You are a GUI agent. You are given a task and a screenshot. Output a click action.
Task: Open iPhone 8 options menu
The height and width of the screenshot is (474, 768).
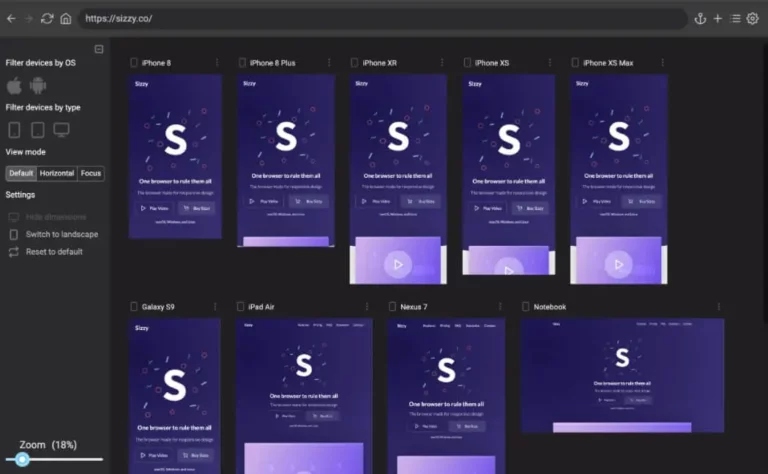[x=217, y=63]
